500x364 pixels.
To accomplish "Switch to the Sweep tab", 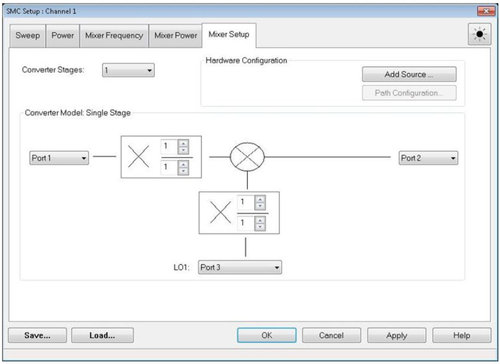I will point(27,35).
